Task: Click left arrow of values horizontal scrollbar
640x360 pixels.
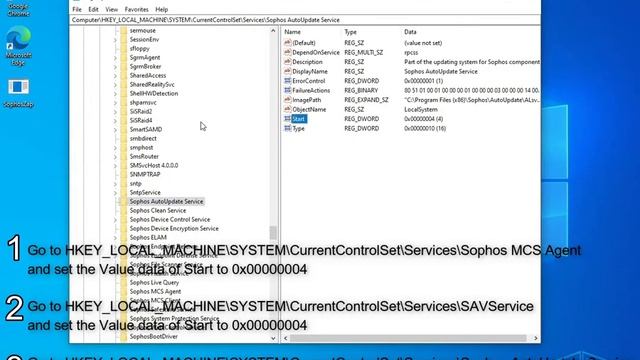Action: (285, 338)
